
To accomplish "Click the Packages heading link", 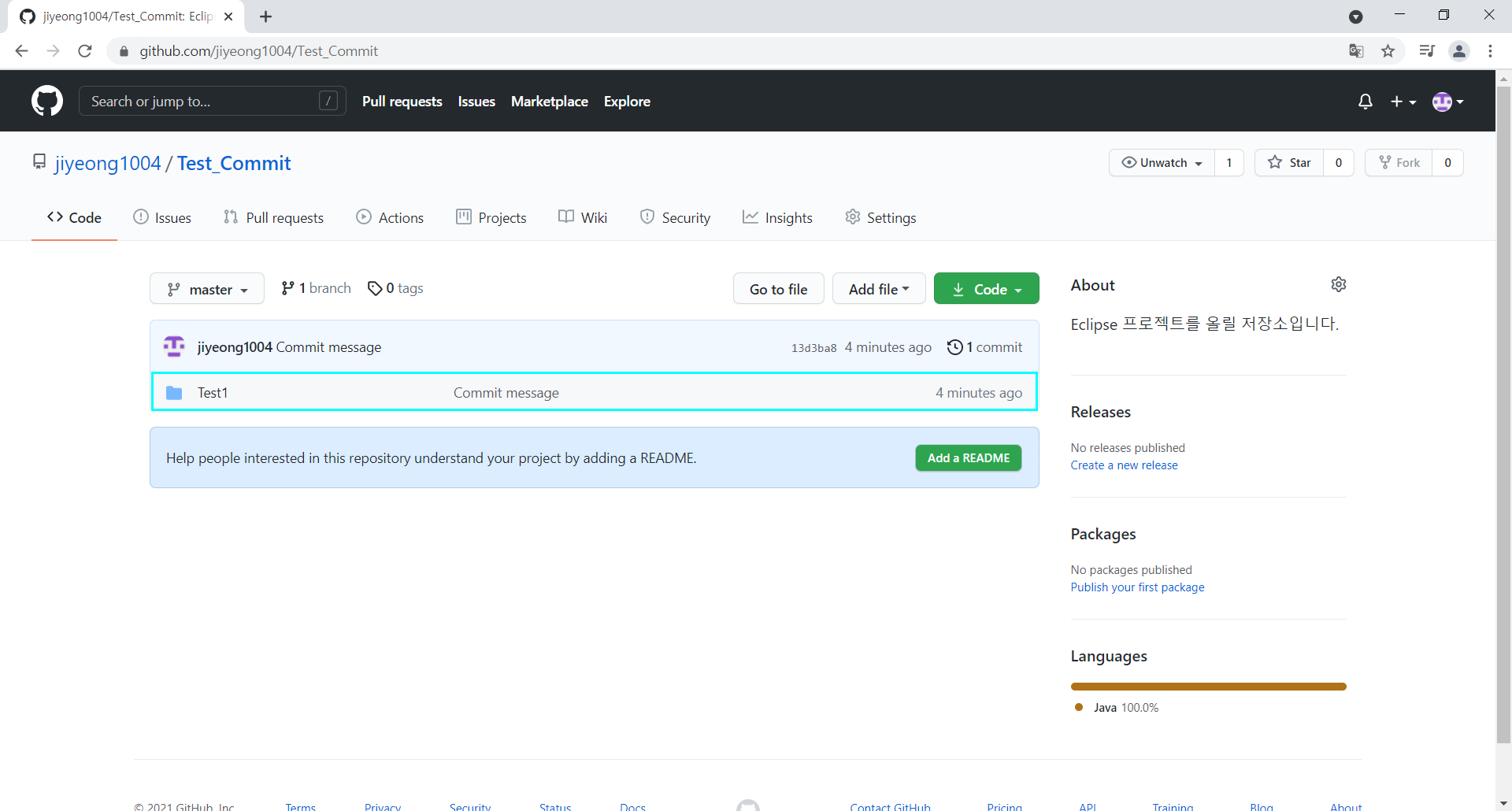I will [x=1103, y=534].
